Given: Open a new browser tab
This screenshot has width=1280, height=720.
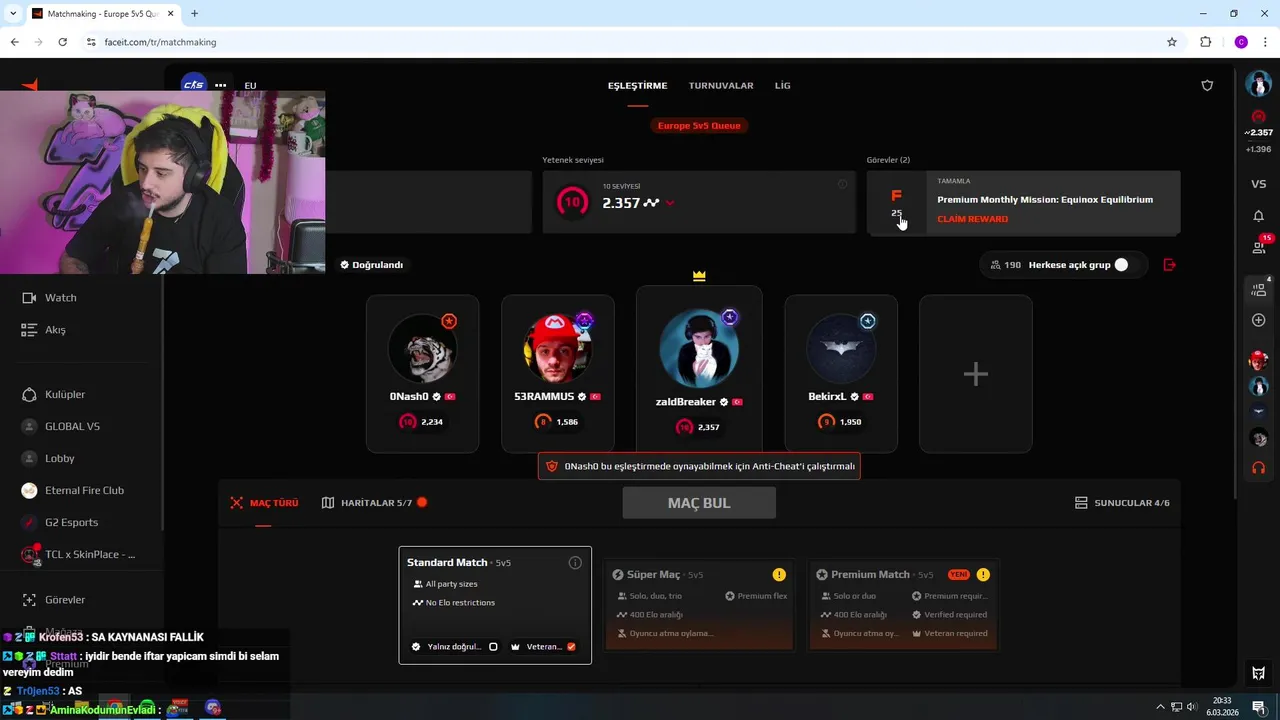Looking at the screenshot, I should tap(194, 13).
